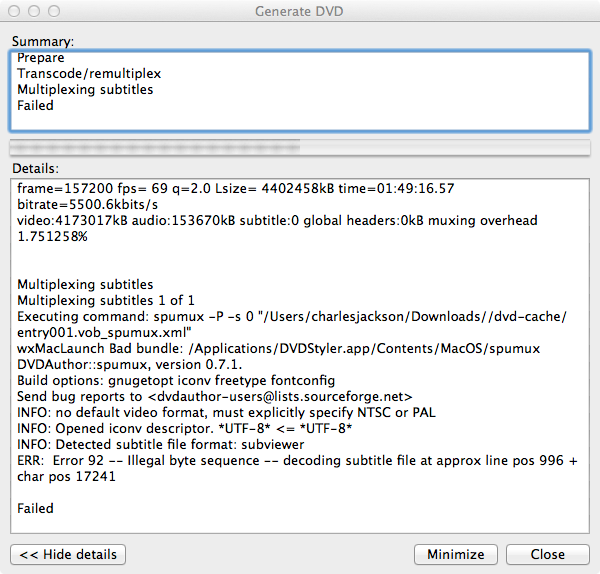The image size is (600, 574).
Task: Click 'bitrate=5500.6kbits/s' line in Details
Action: coord(87,205)
